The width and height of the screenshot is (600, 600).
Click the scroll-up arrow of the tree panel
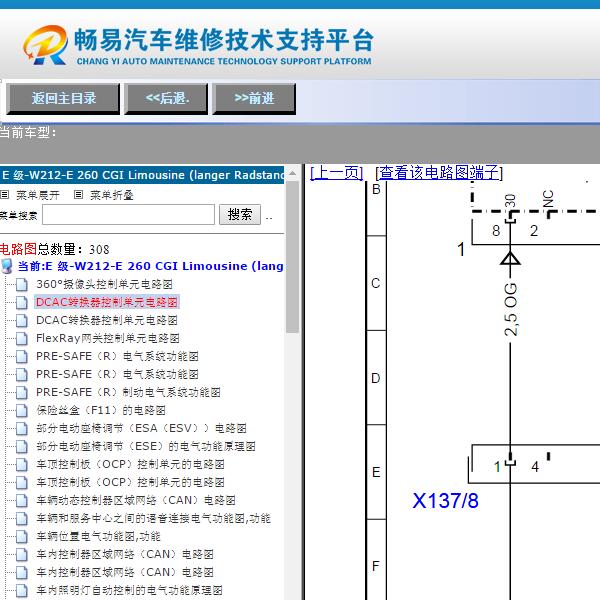tap(292, 174)
